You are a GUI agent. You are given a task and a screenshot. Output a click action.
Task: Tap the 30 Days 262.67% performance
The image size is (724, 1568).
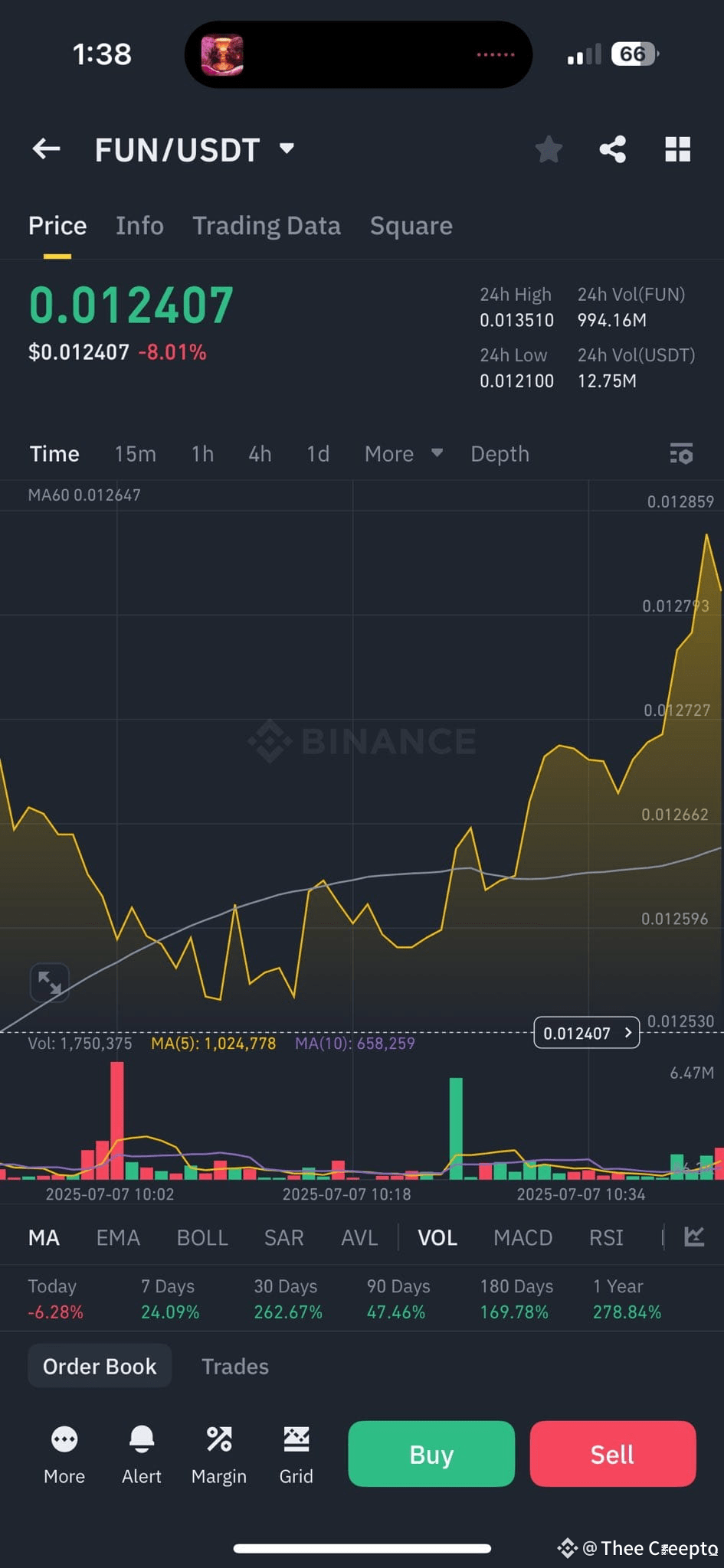(x=288, y=1299)
